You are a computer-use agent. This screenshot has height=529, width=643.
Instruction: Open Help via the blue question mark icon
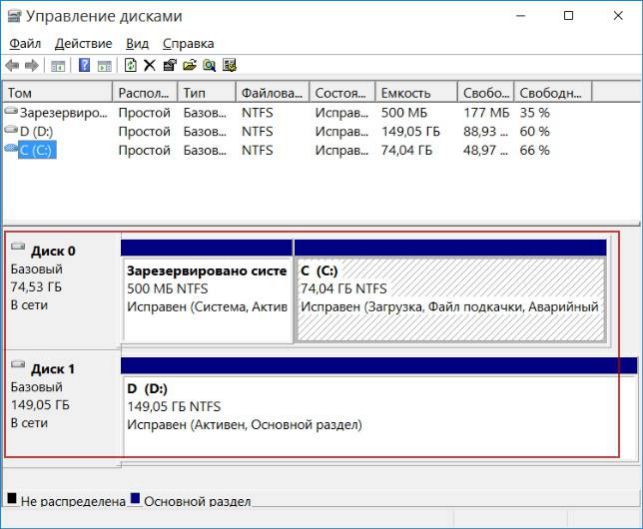pos(84,65)
